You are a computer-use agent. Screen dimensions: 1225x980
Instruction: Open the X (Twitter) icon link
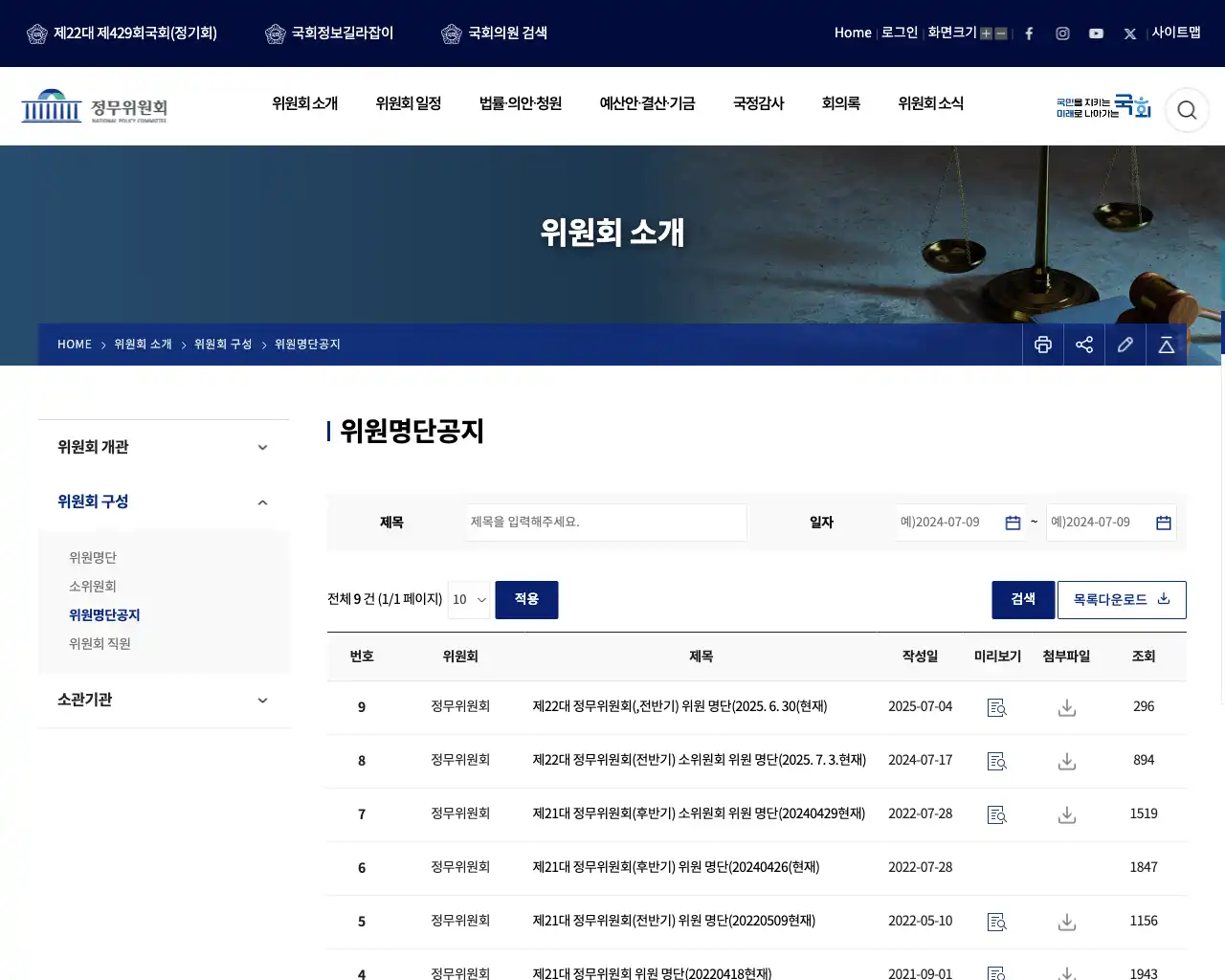pos(1130,33)
